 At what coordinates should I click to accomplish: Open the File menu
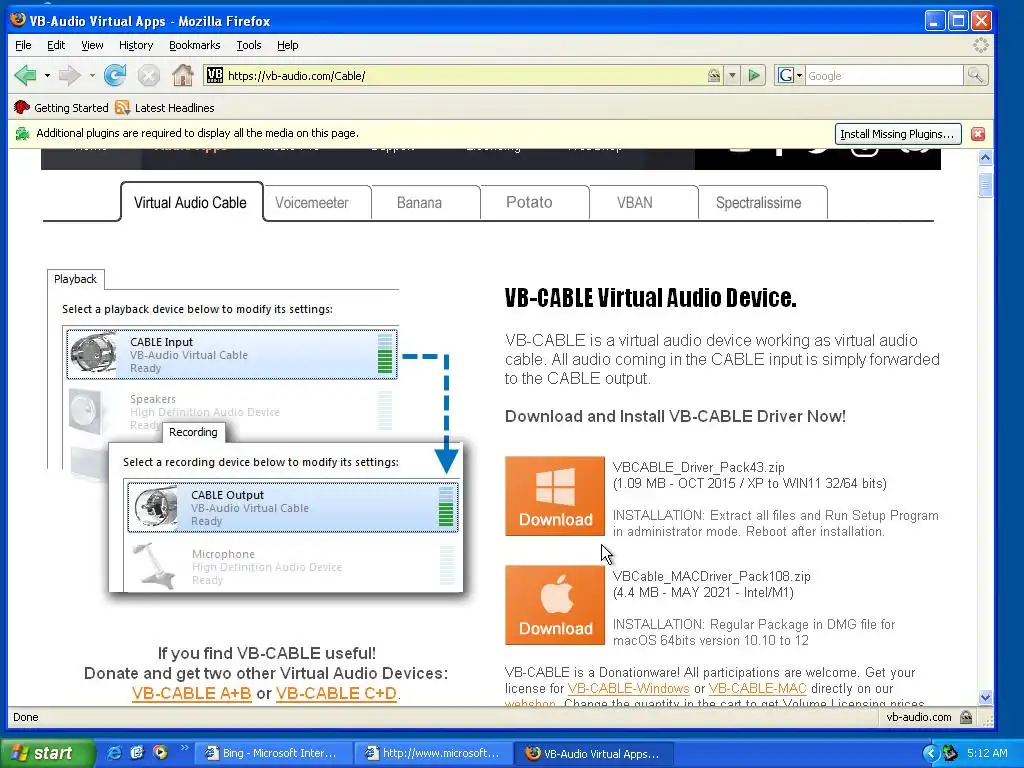[x=23, y=45]
